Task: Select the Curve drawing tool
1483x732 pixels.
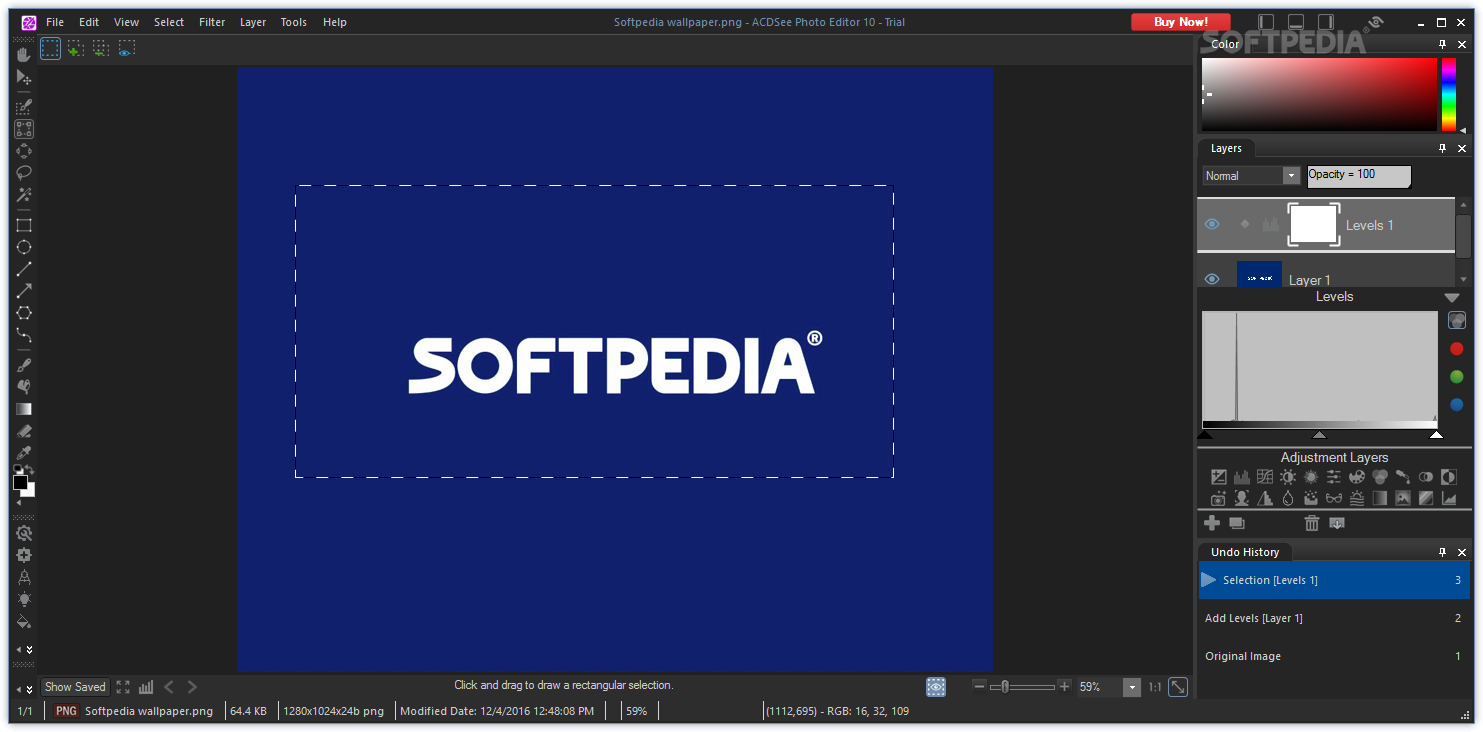Action: pyautogui.click(x=24, y=335)
